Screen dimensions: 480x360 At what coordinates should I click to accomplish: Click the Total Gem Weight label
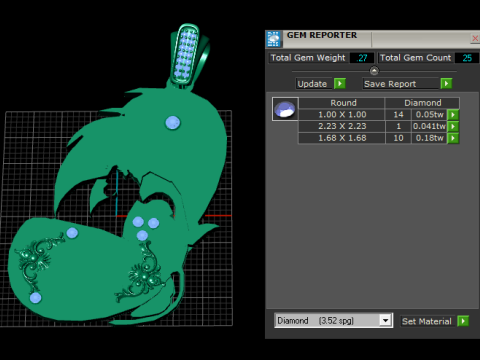308,58
